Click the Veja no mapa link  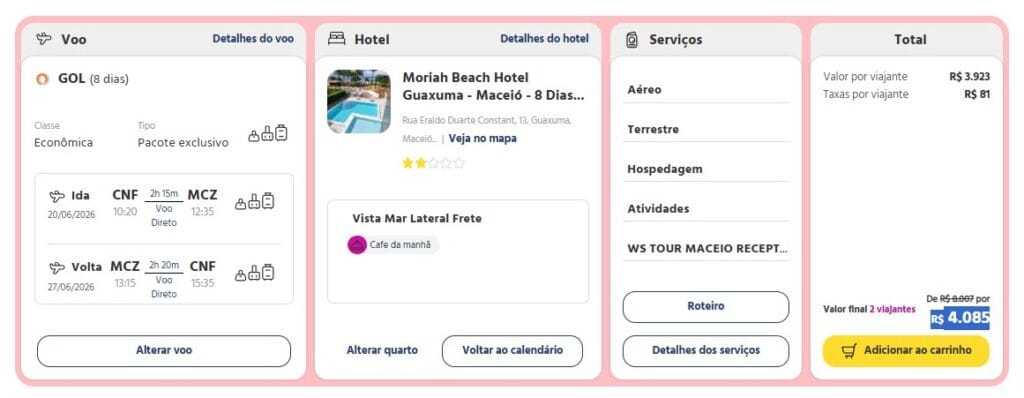pyautogui.click(x=483, y=139)
